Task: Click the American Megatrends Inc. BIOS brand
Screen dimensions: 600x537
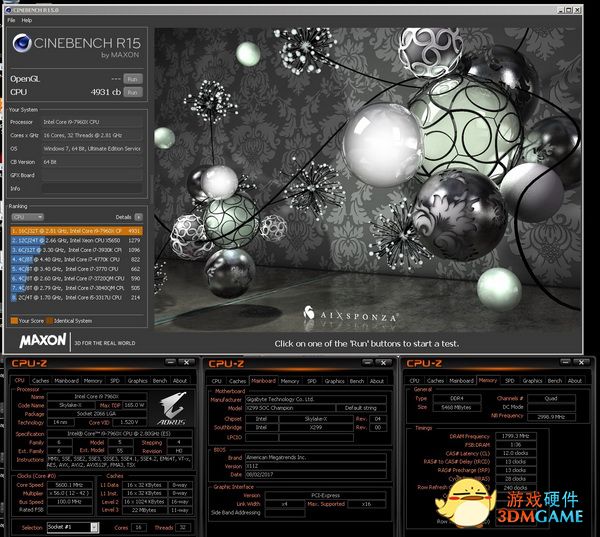Action: pos(316,457)
